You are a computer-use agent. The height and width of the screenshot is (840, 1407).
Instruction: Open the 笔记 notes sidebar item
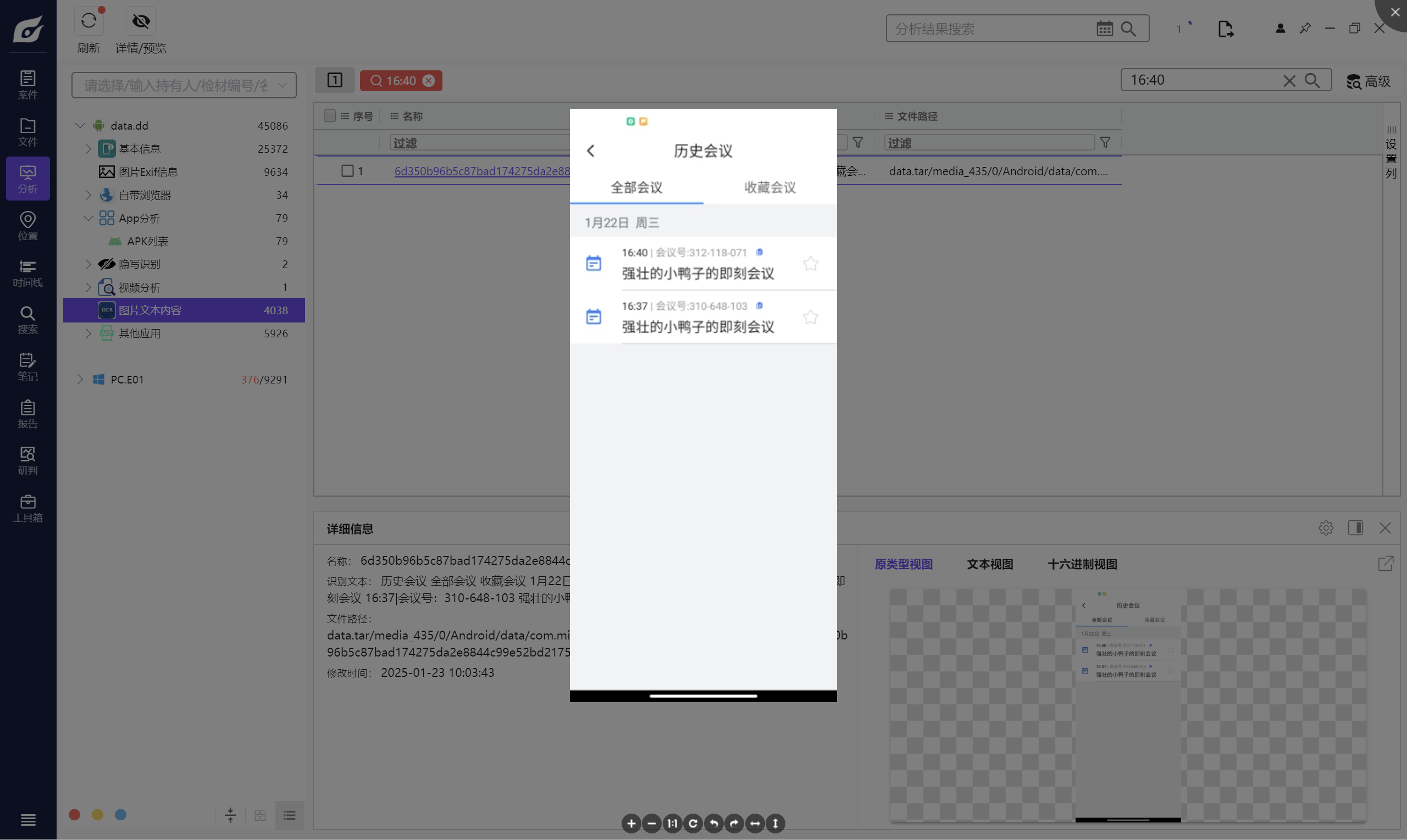point(27,367)
